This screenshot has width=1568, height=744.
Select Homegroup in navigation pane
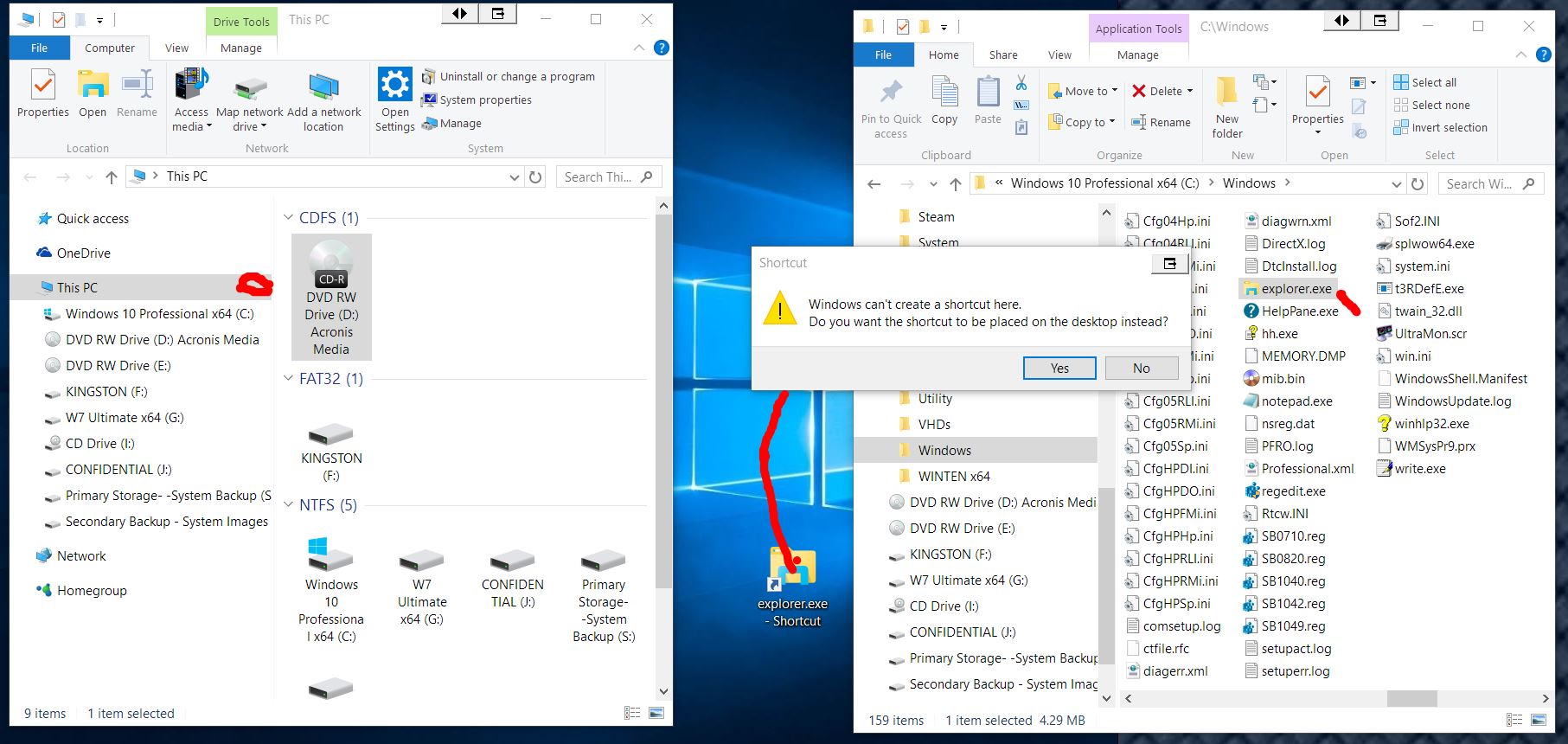(81, 591)
